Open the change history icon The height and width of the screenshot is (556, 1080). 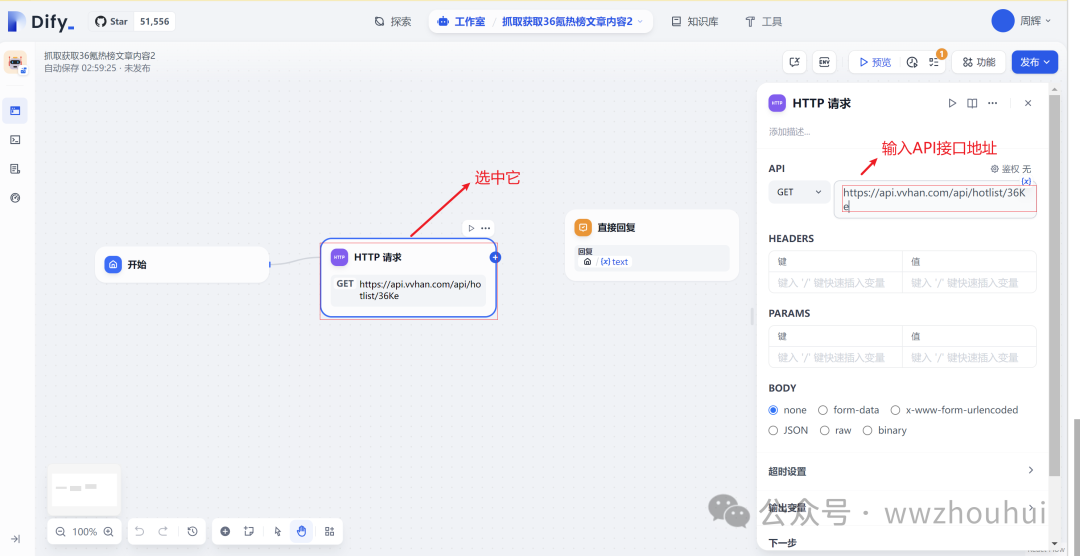pyautogui.click(x=192, y=531)
